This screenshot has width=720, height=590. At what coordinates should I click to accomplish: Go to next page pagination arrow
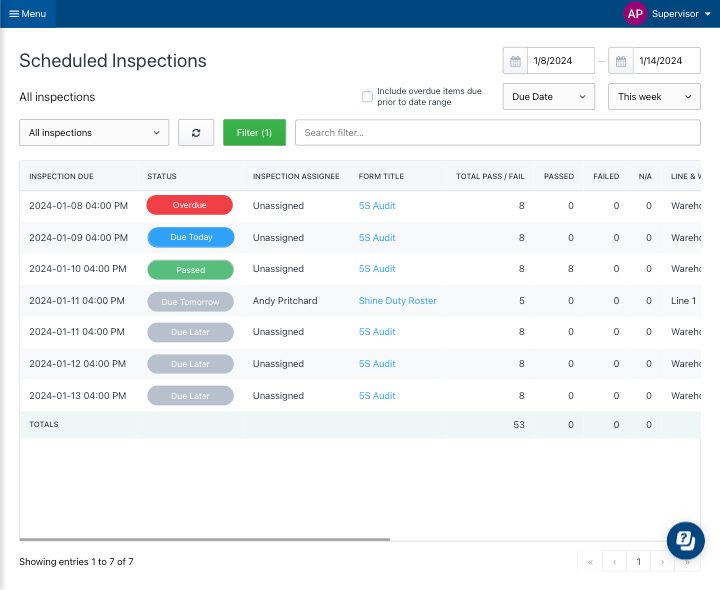click(663, 562)
